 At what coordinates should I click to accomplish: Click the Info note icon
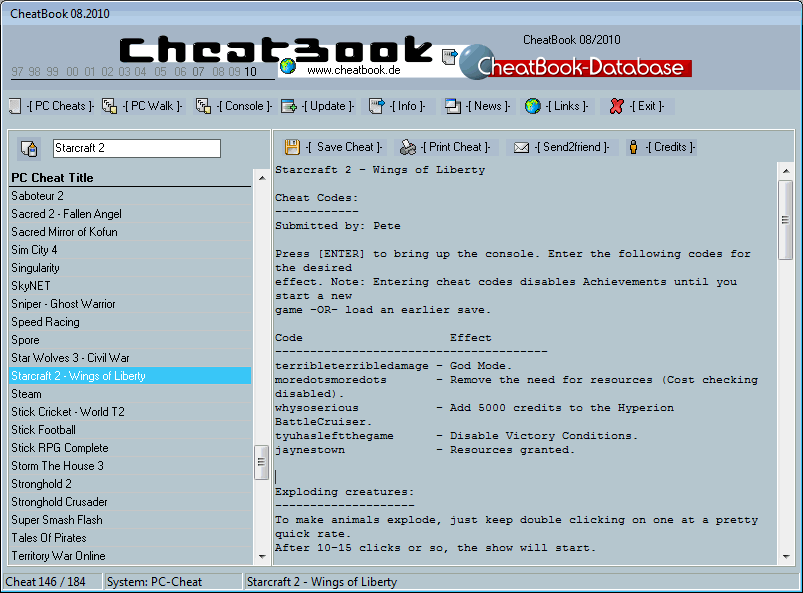tap(376, 106)
